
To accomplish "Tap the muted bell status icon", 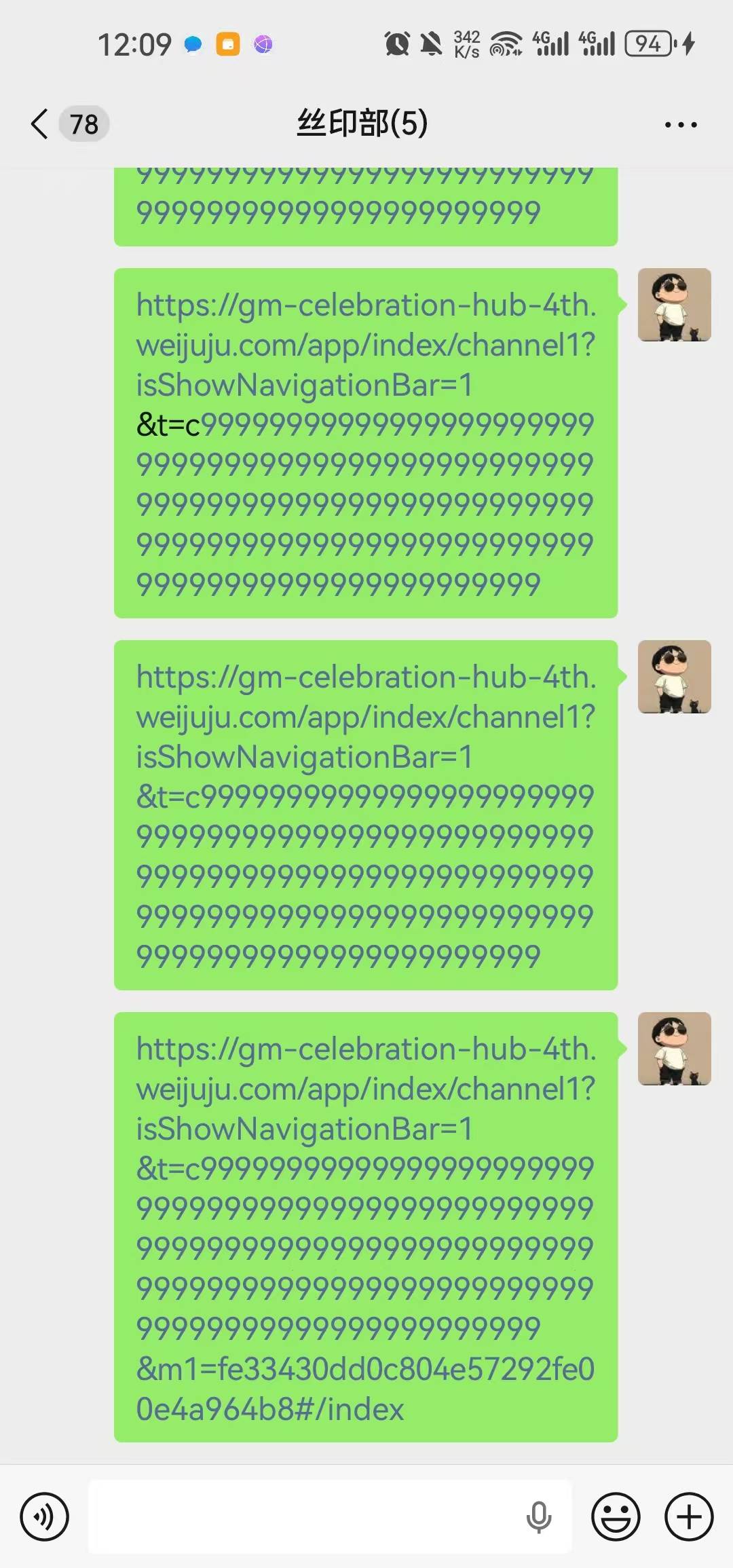I will point(431,44).
